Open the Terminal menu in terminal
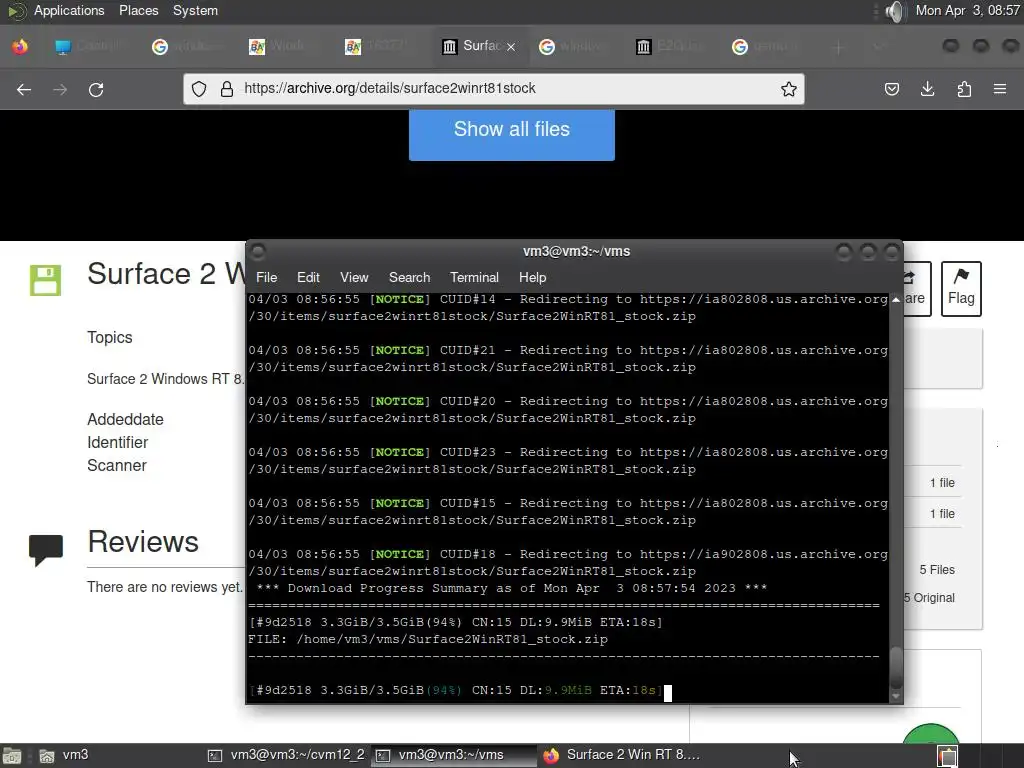 pyautogui.click(x=474, y=278)
